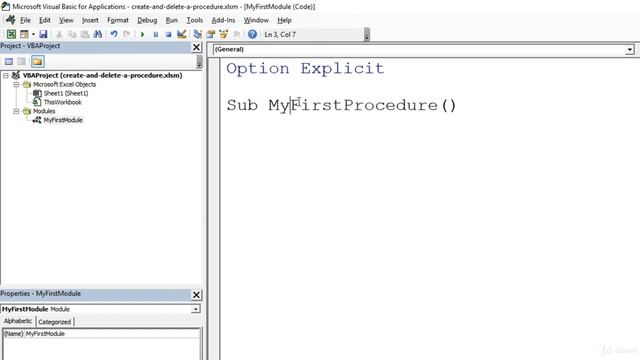
Task: Switch to Microsoft Excel view icon
Action: [x=11, y=34]
